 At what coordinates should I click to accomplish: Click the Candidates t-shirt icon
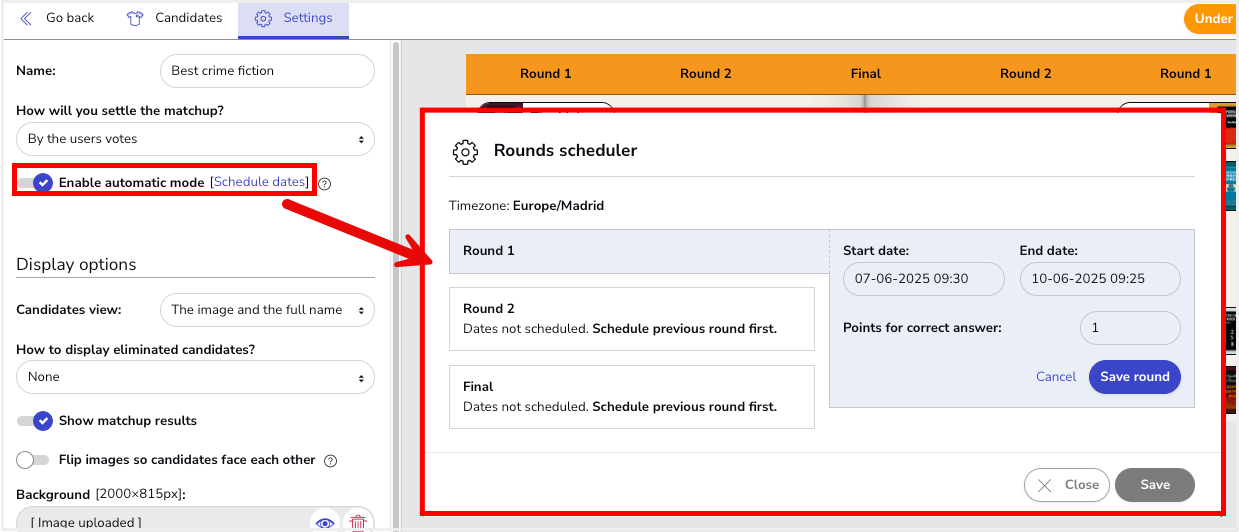tap(135, 18)
